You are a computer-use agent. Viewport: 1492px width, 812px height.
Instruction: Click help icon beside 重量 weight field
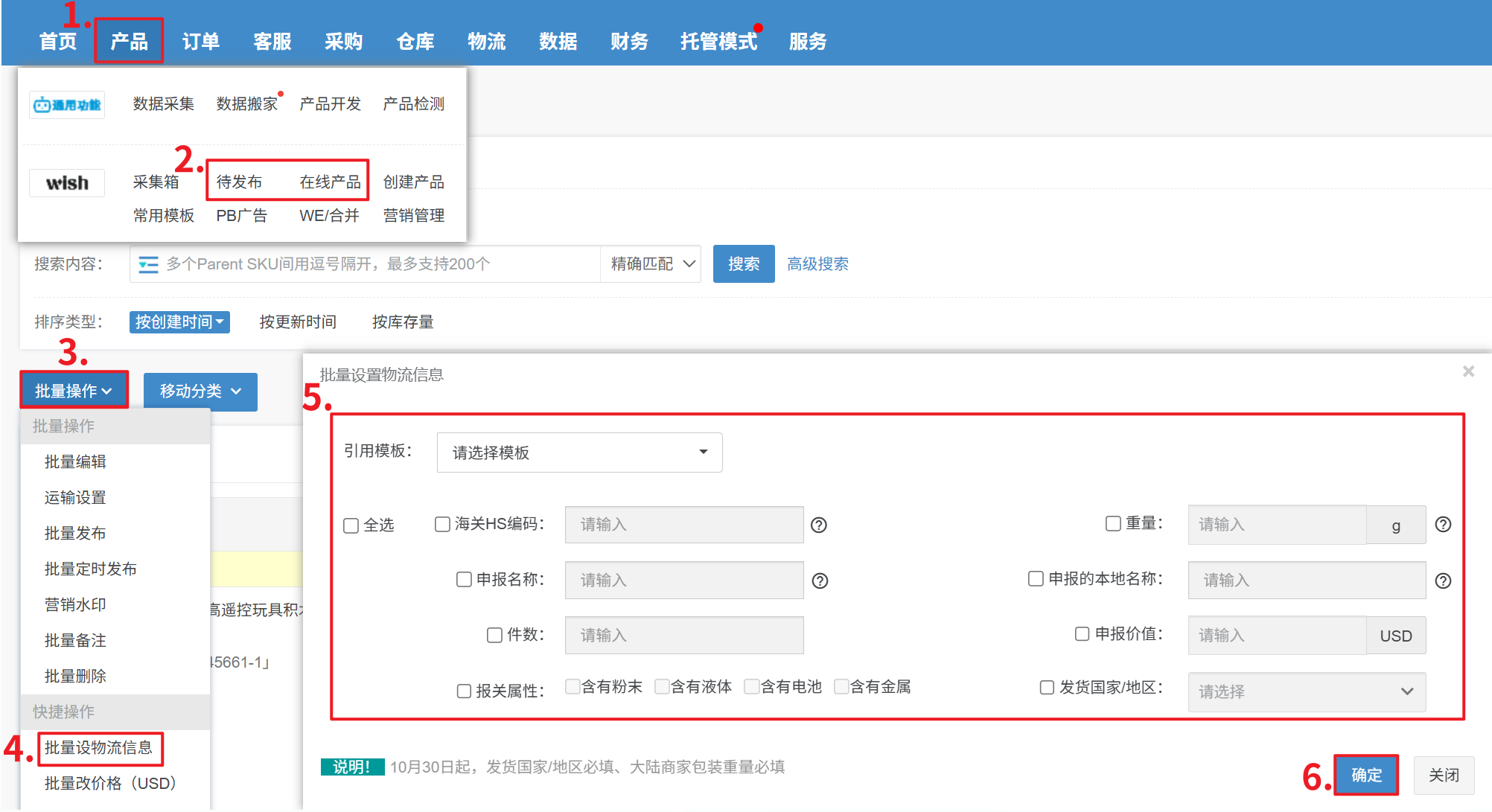1442,525
